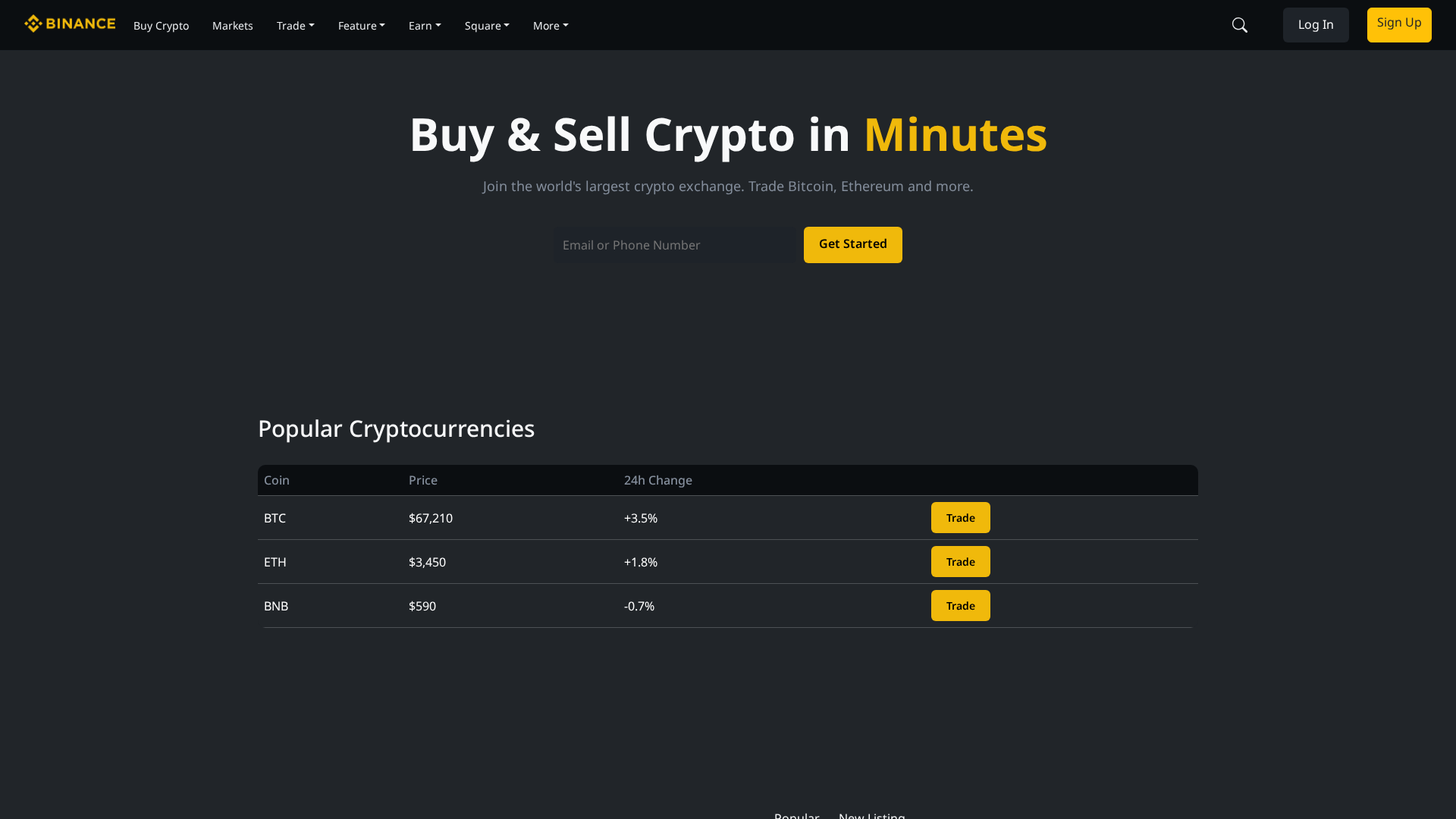
Task: Open the Square dropdown menu
Action: pos(487,25)
